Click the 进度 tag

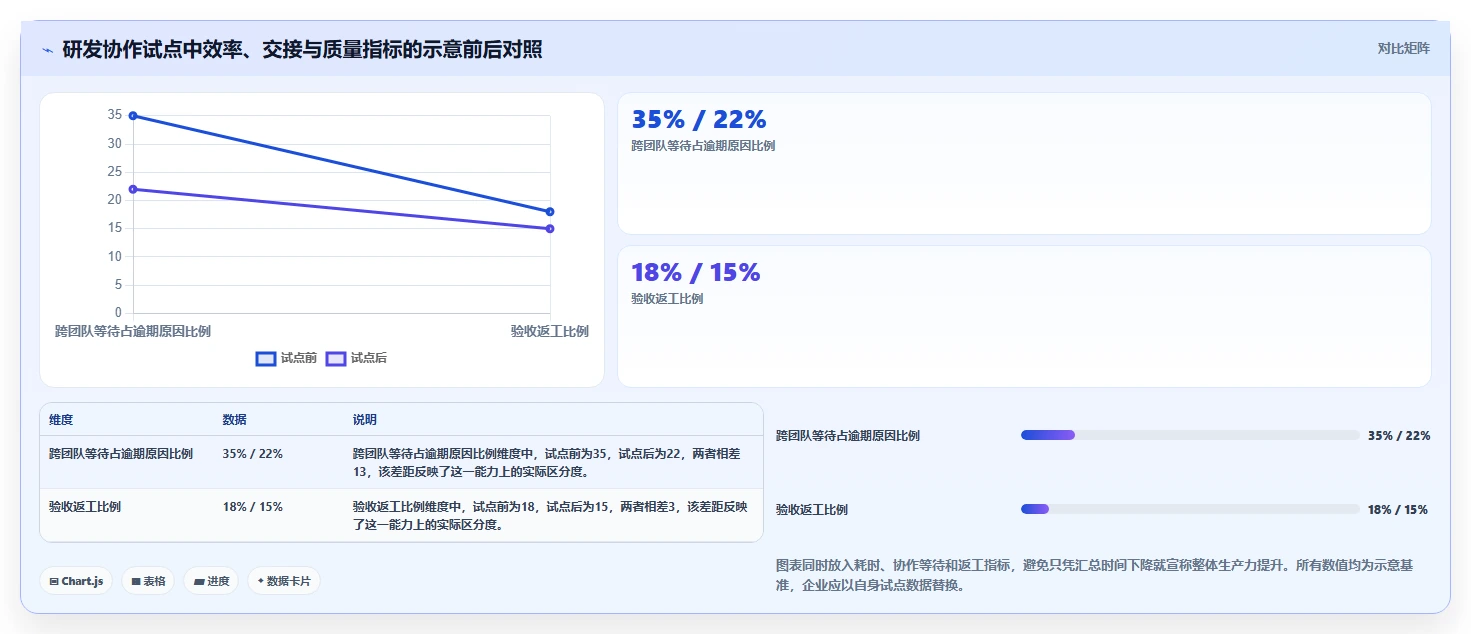211,581
